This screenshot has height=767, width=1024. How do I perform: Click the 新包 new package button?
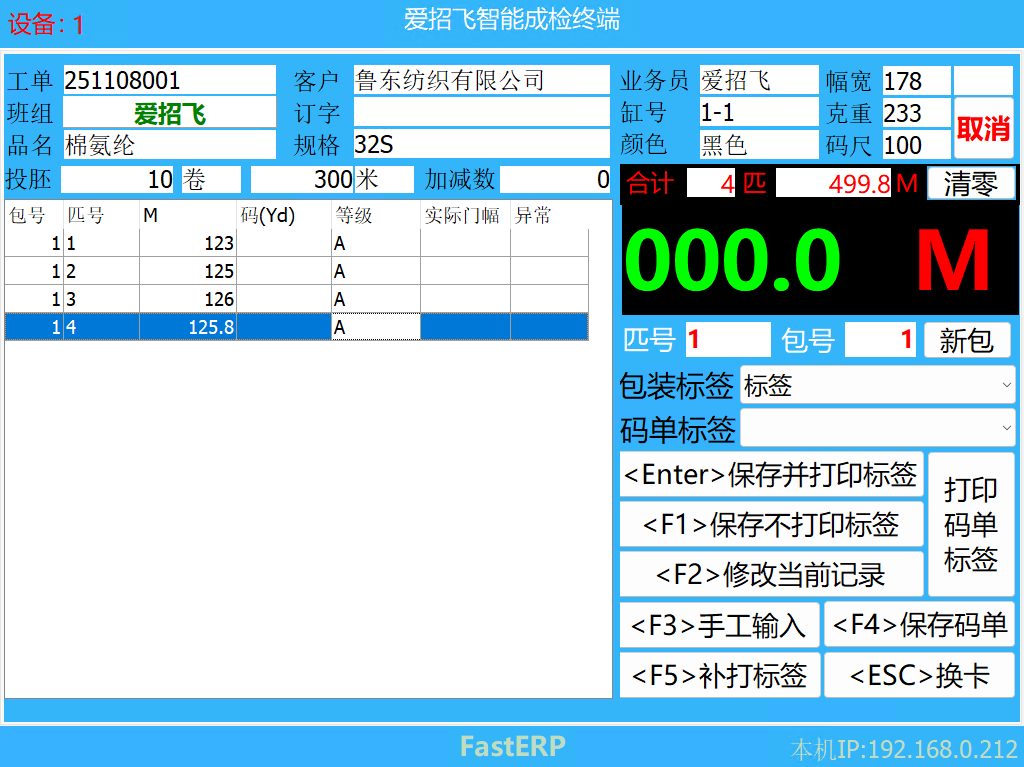click(966, 340)
